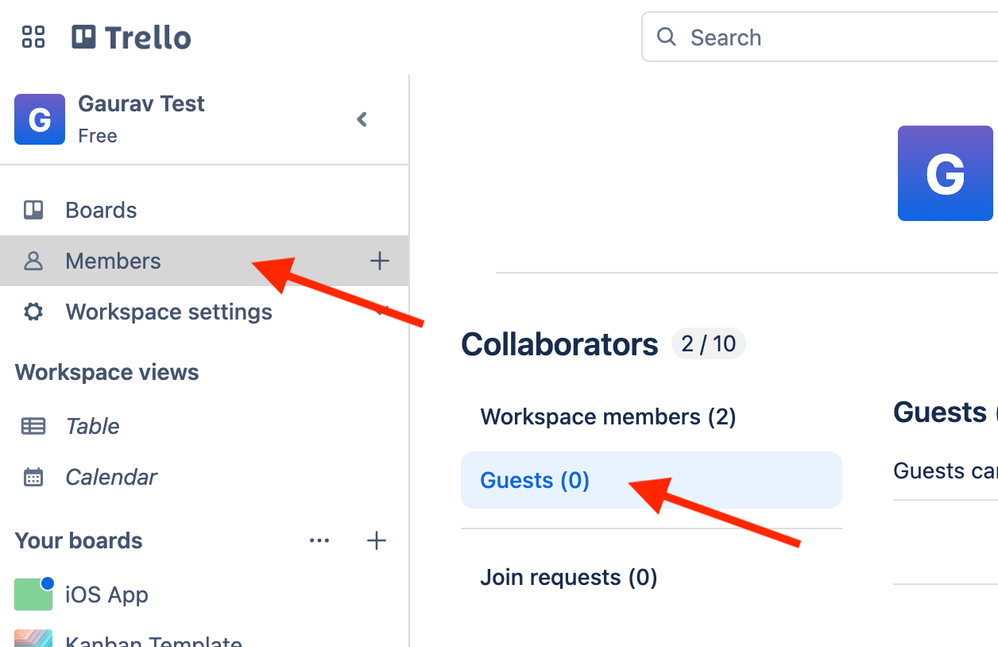Viewport: 998px width, 647px height.
Task: Open the Table workspace view
Action: point(204,426)
